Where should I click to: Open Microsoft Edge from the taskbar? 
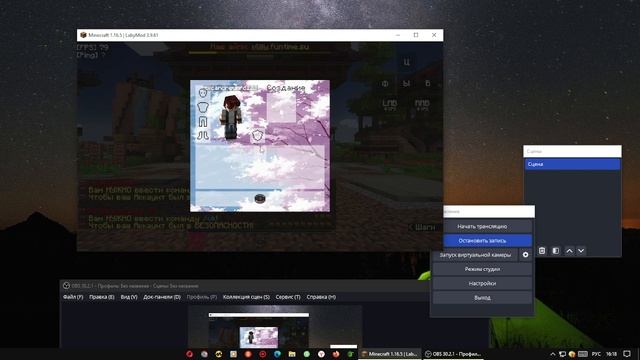pos(277,354)
